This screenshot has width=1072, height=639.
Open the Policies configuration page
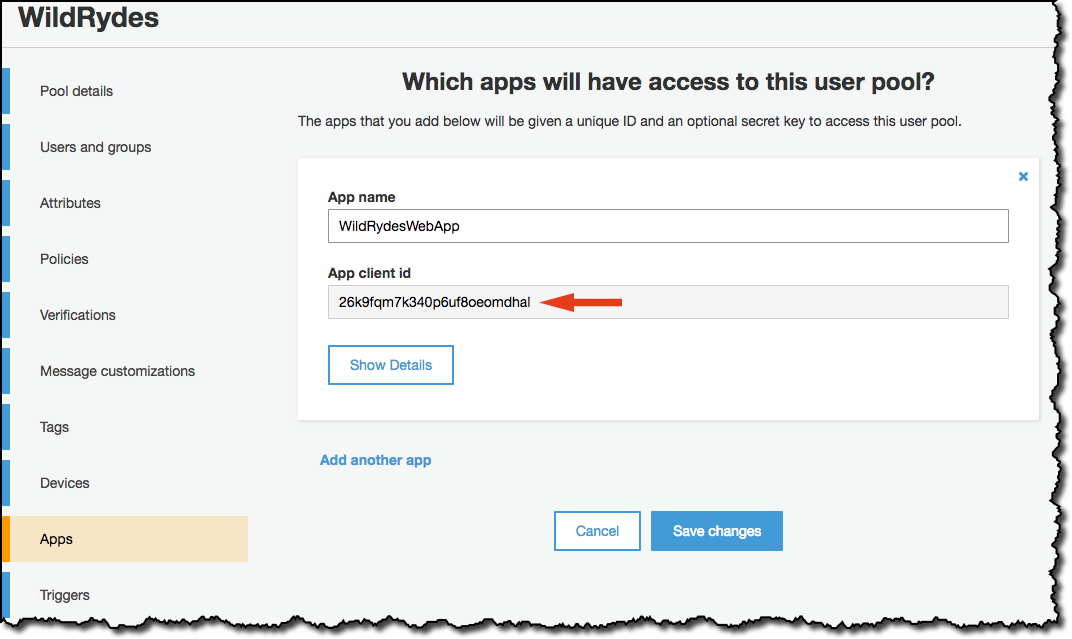(63, 259)
